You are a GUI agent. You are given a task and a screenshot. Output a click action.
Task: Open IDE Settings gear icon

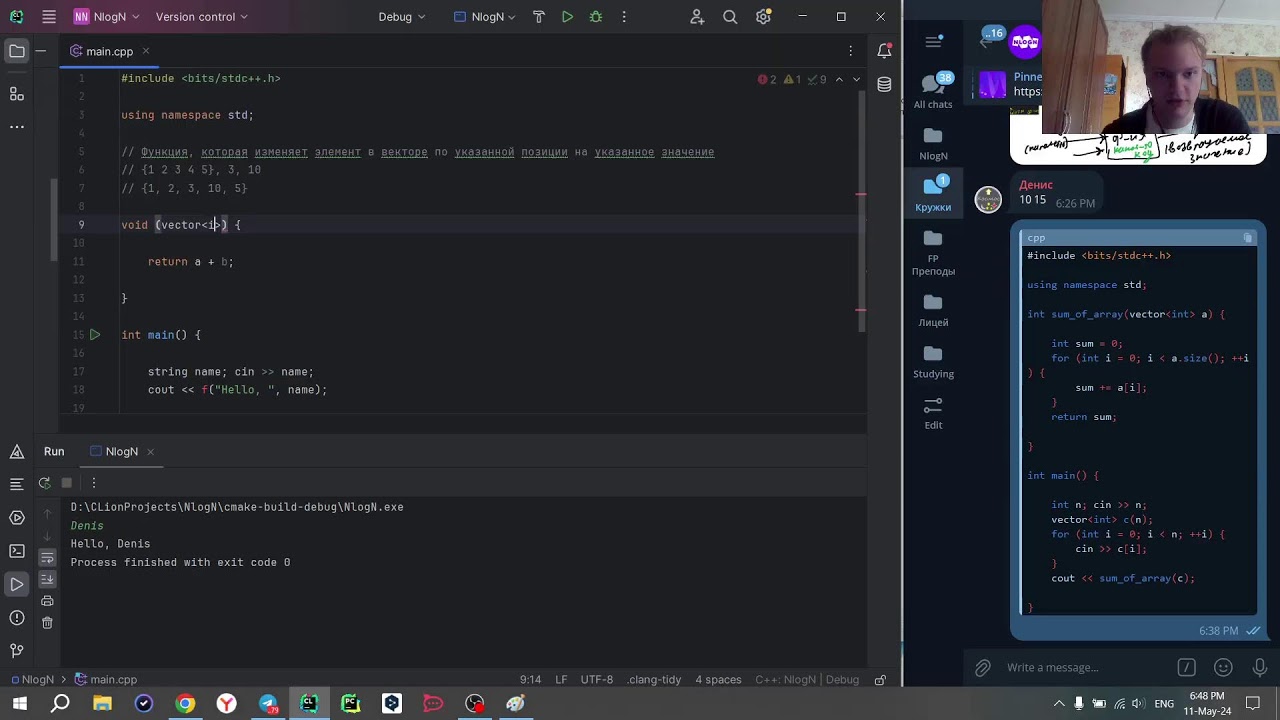[x=764, y=17]
